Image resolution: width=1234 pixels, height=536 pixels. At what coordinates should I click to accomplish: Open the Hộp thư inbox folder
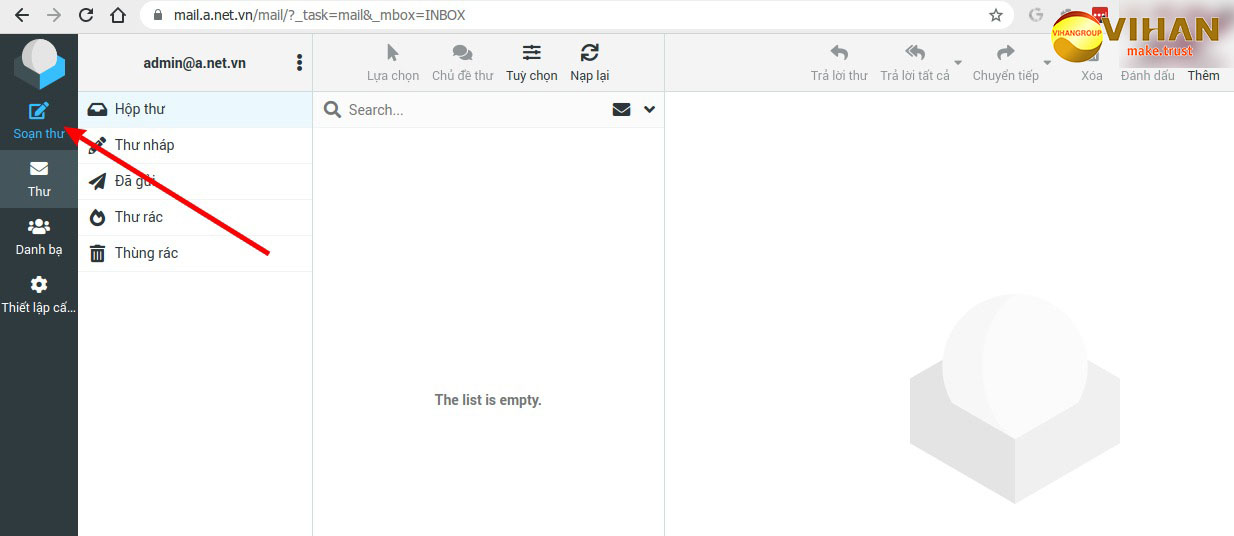coord(140,109)
